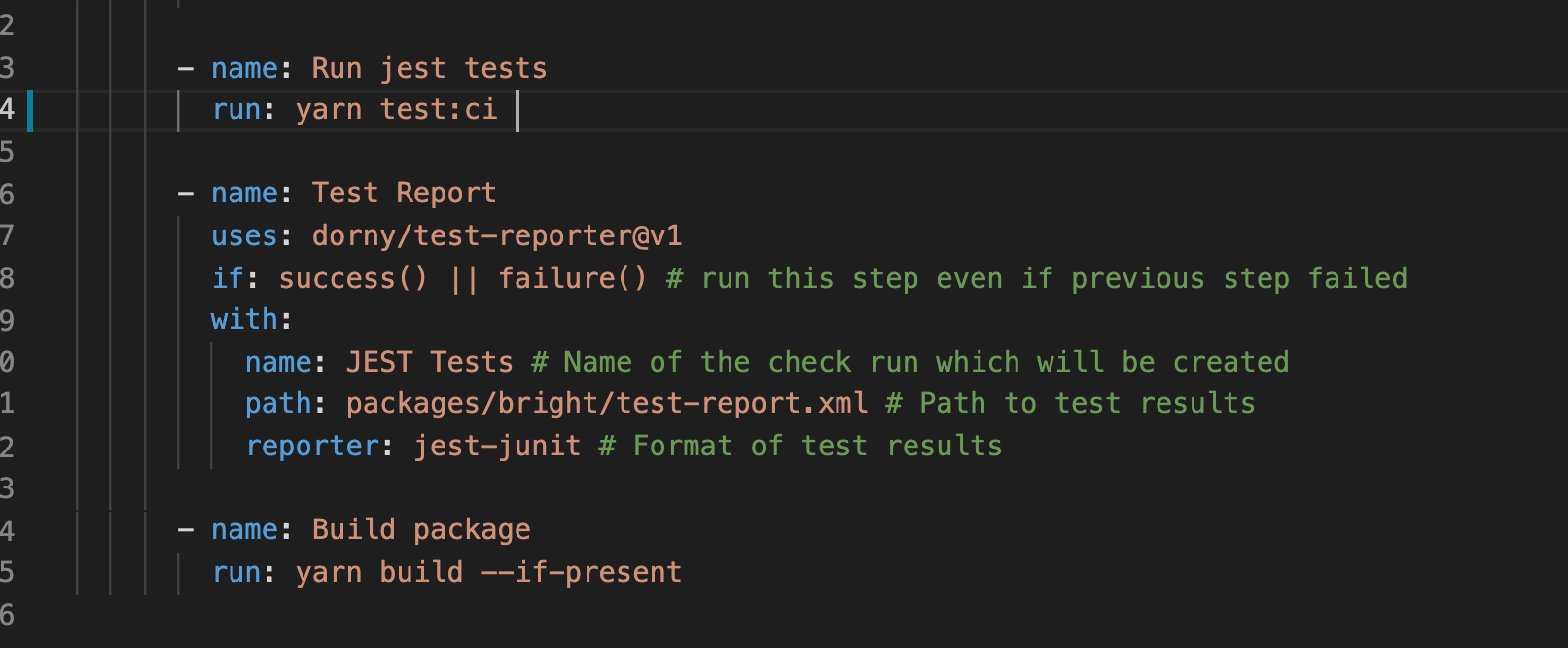Click the 'if' keyword in condition line
1568x648 pixels.
click(228, 278)
